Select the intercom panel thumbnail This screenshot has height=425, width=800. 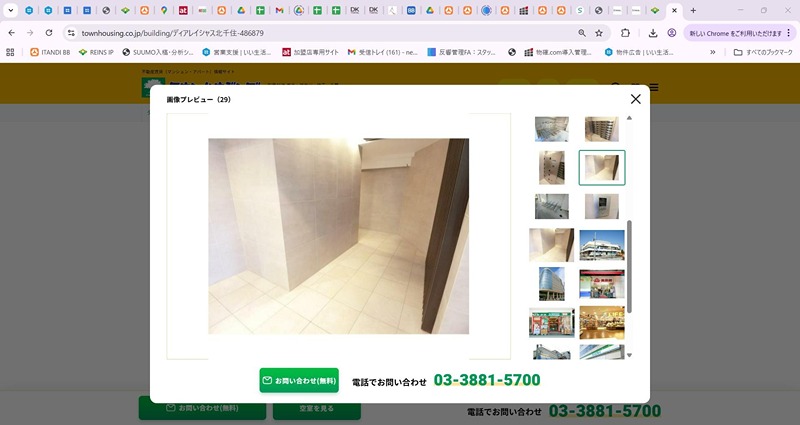[602, 206]
